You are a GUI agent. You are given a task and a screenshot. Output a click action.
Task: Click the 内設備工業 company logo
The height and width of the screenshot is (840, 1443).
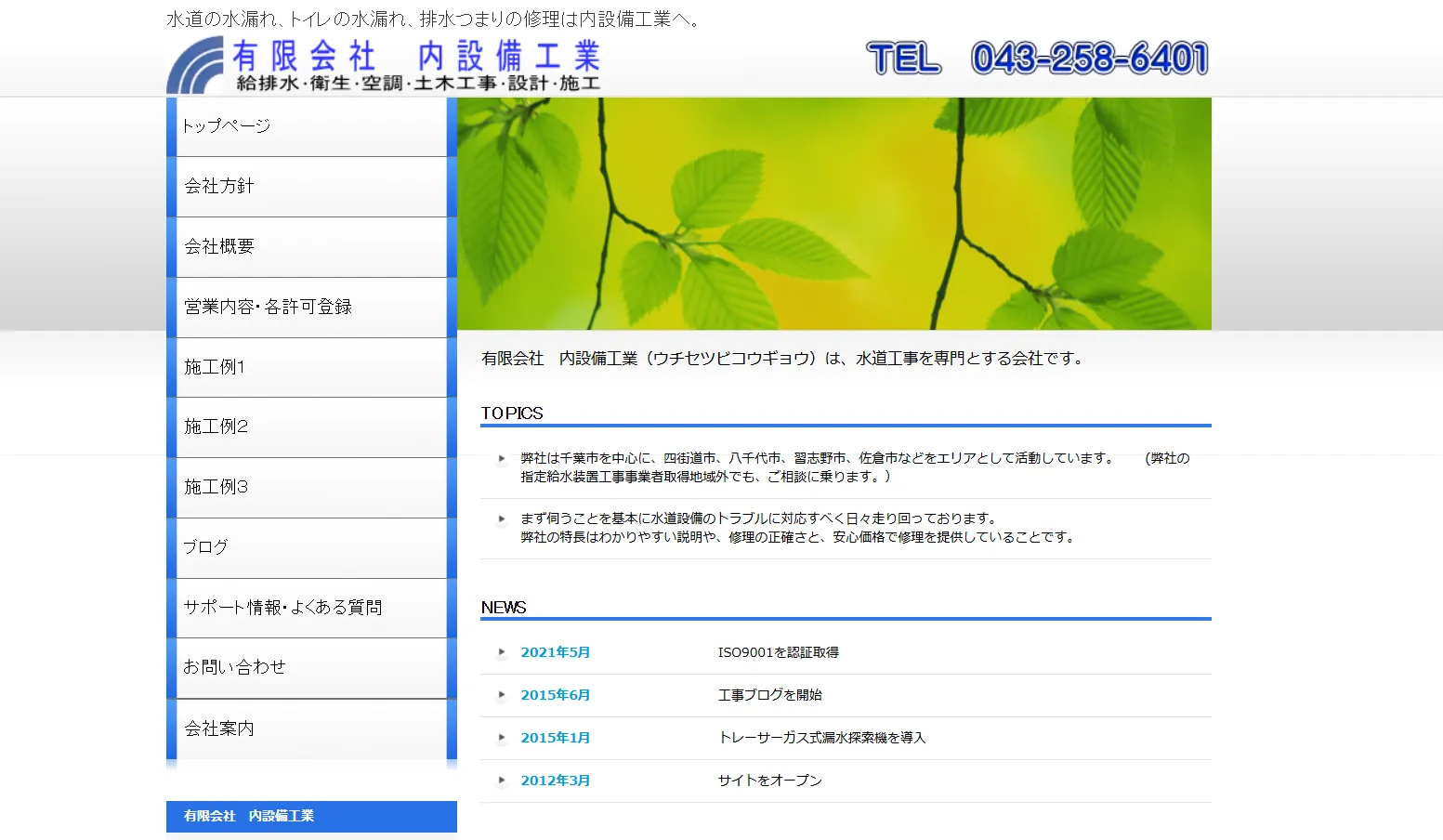(x=384, y=65)
